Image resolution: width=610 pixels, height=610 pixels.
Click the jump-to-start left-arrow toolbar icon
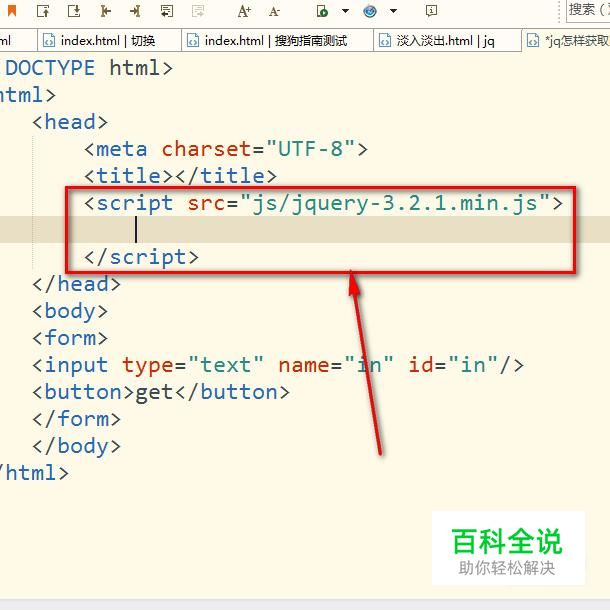click(x=105, y=11)
